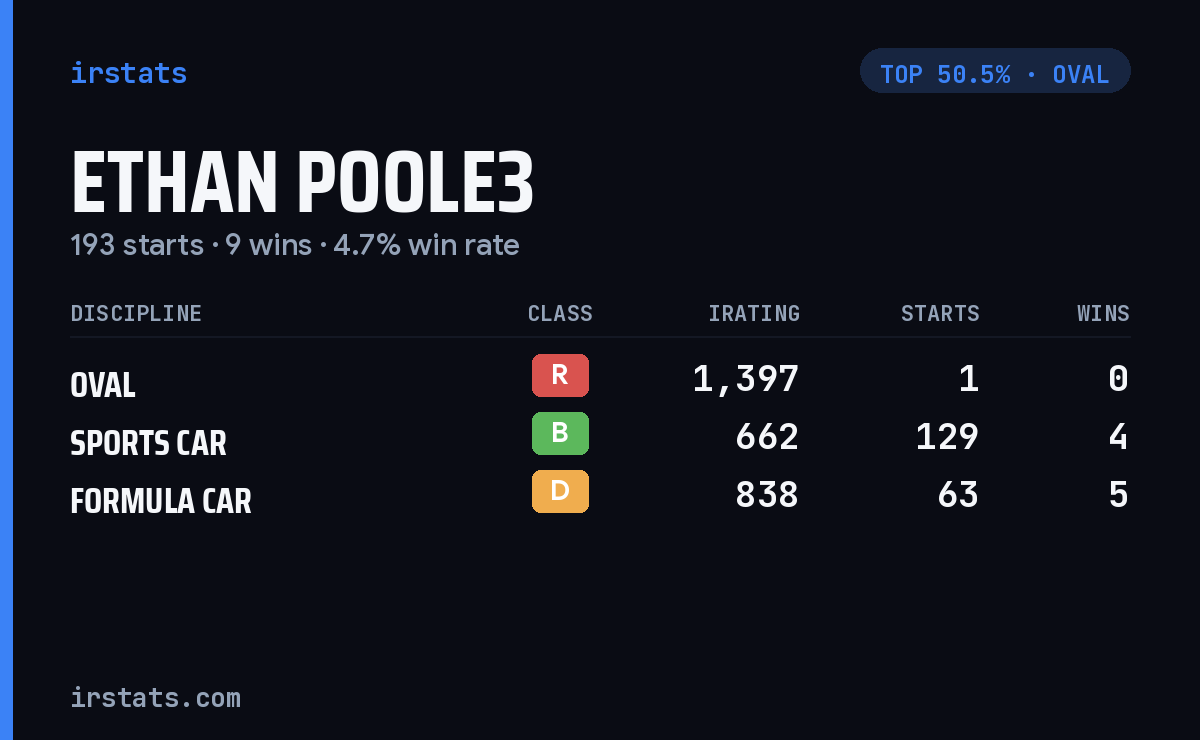This screenshot has width=1200, height=740.
Task: Select the ETHAN POOLE3 driver name
Action: point(302,183)
